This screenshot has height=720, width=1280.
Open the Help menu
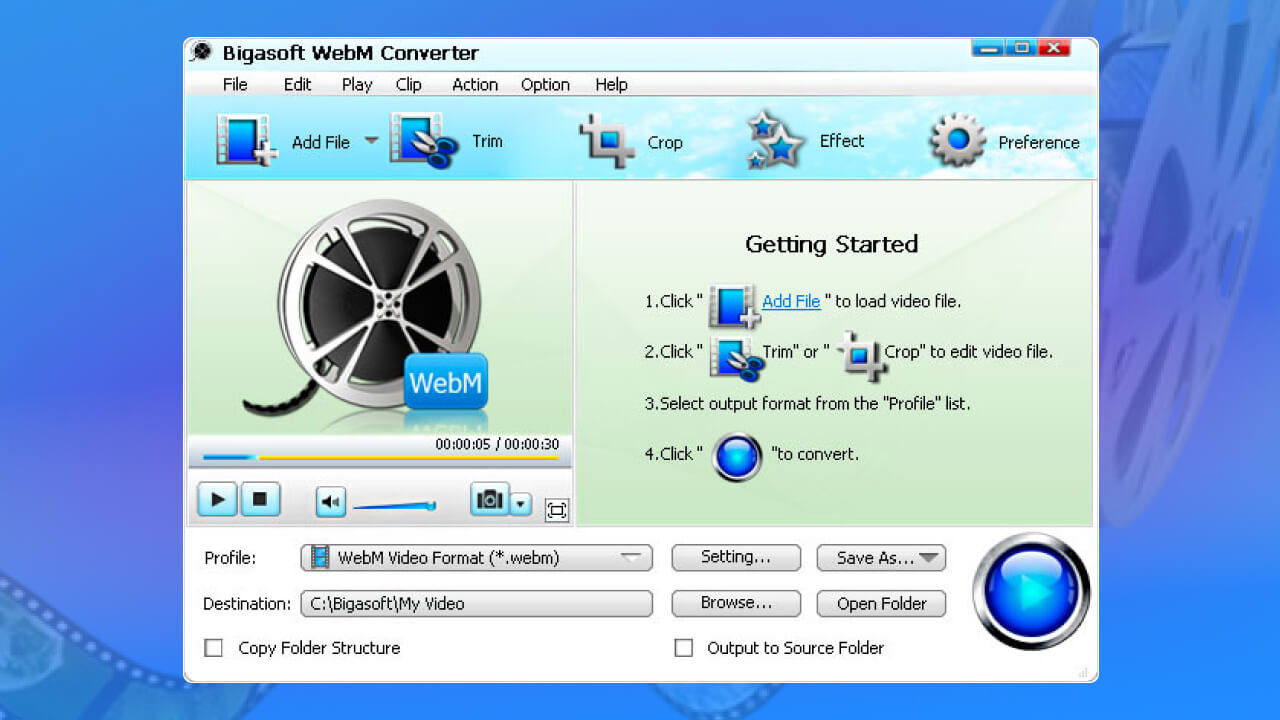tap(611, 85)
